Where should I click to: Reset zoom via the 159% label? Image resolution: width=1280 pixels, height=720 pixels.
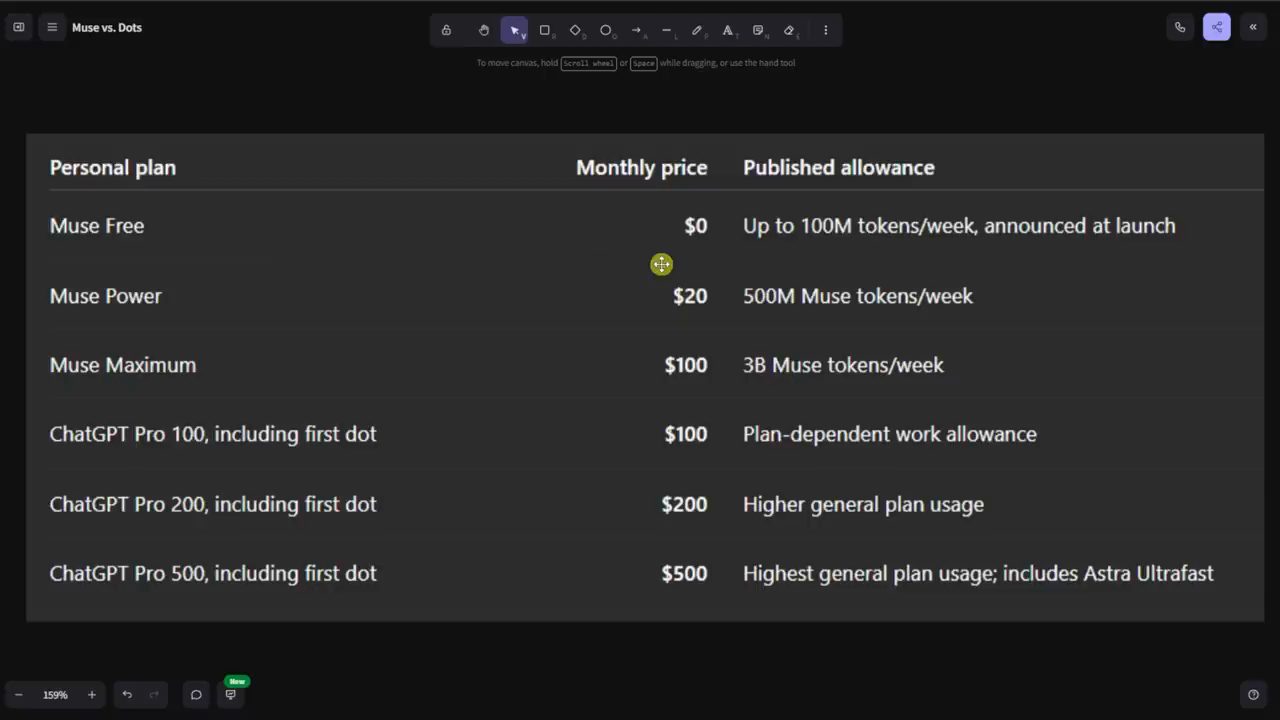pos(55,695)
